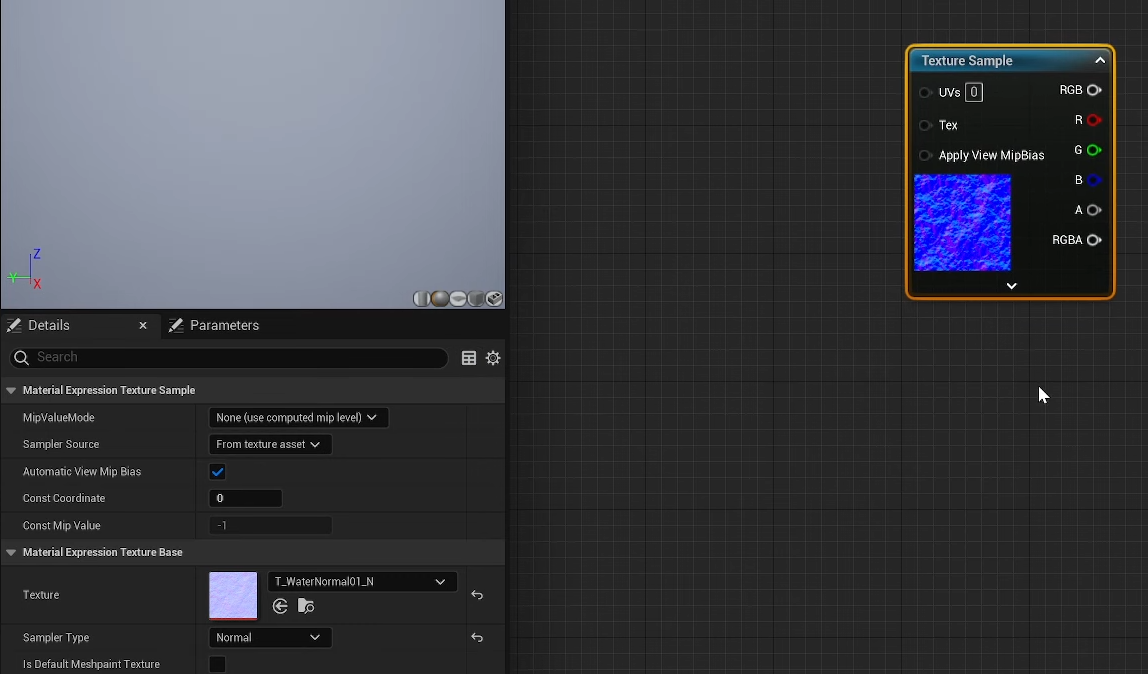Click the Details search magnifier icon
This screenshot has width=1148, height=674.
tap(21, 357)
